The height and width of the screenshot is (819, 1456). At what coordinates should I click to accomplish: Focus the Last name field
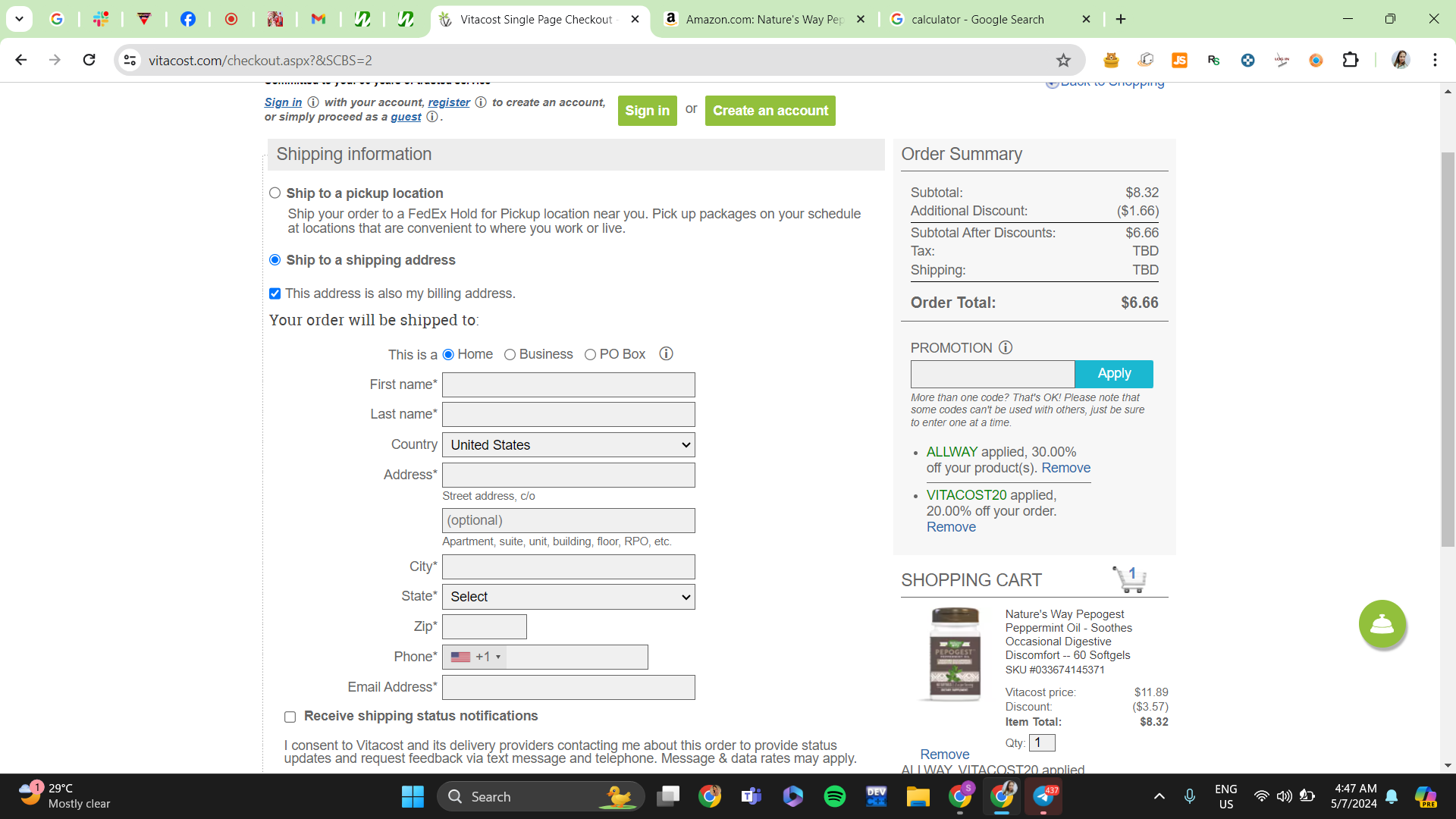(569, 414)
